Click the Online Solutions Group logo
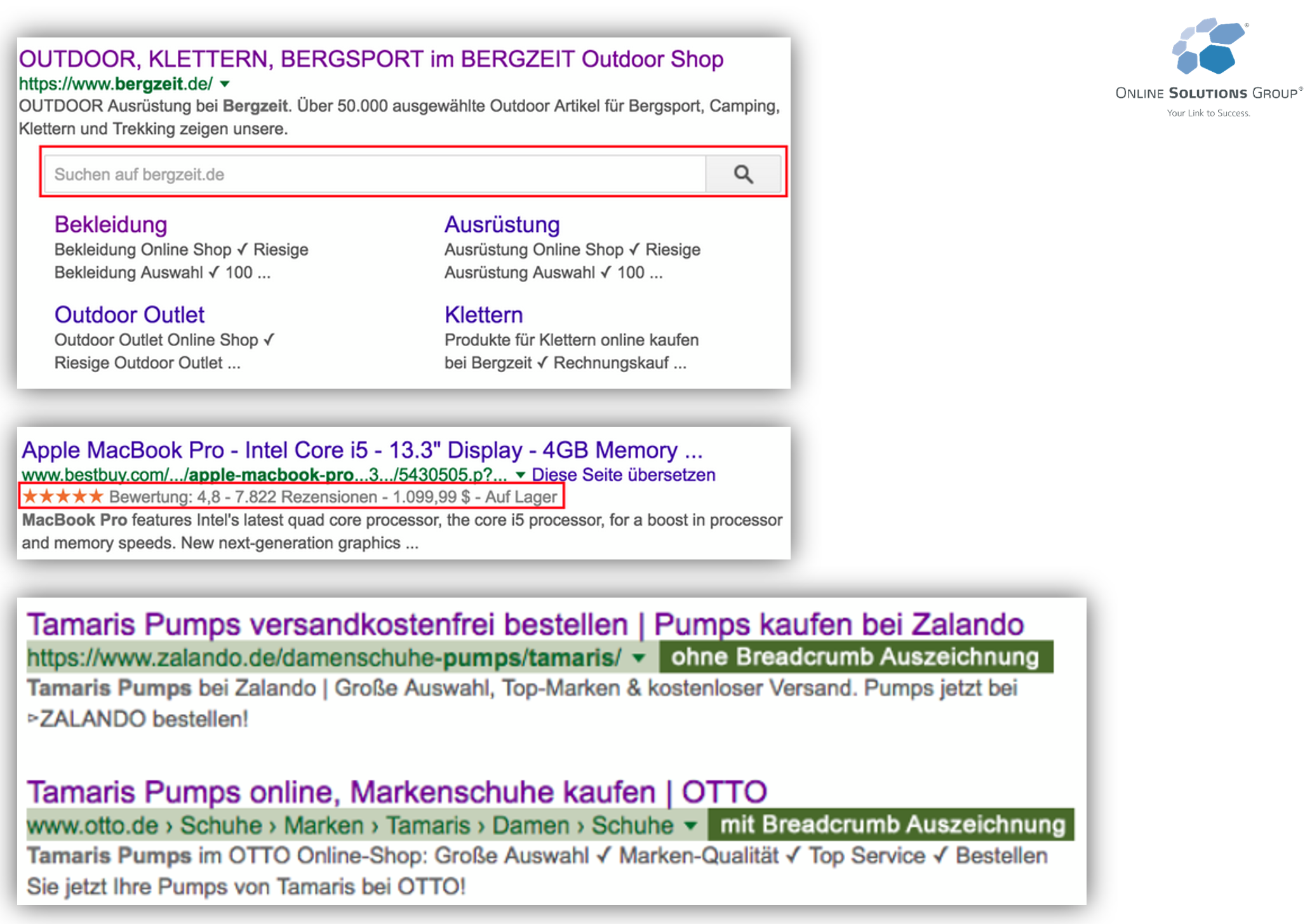The width and height of the screenshot is (1312, 924). pyautogui.click(x=1208, y=67)
